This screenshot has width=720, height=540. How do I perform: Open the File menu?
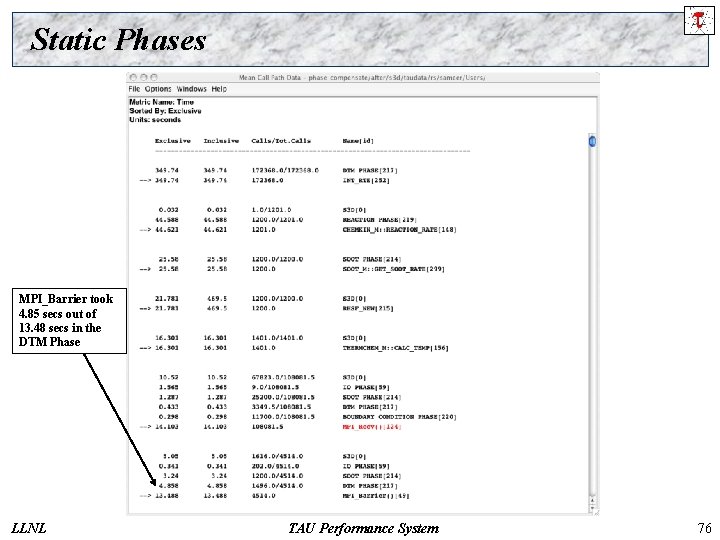[134, 89]
